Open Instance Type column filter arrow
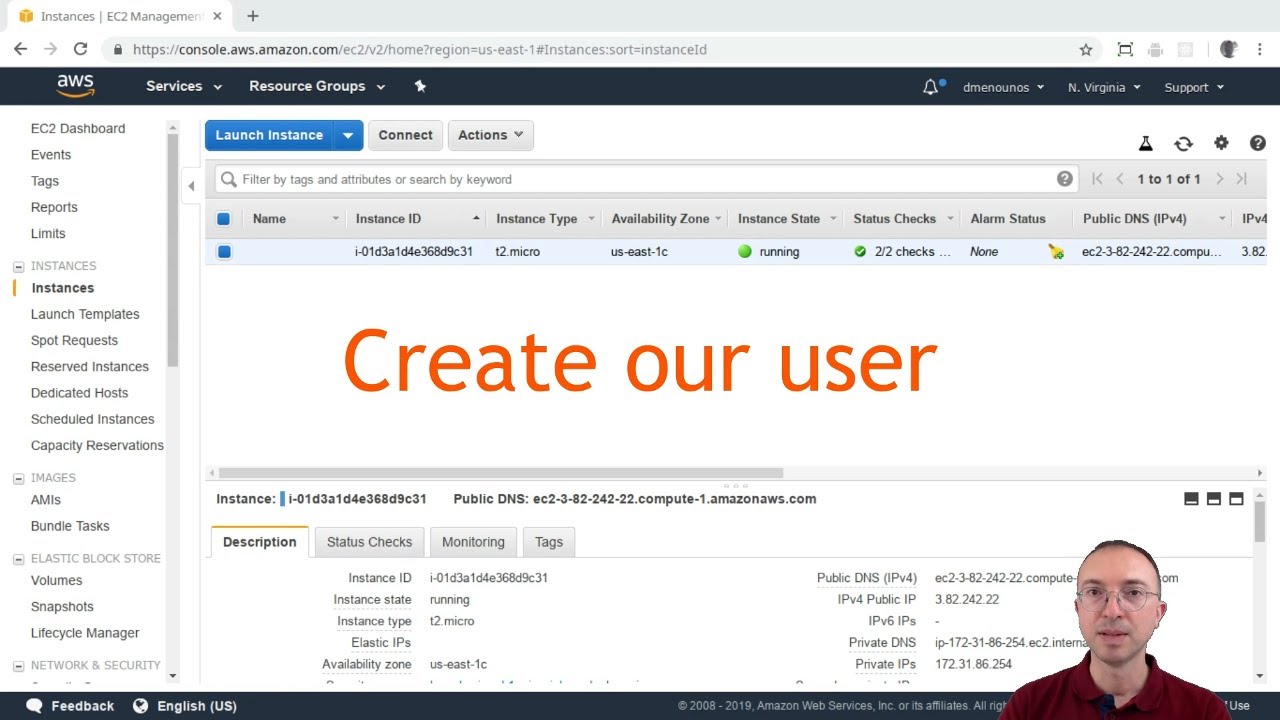 pyautogui.click(x=591, y=219)
